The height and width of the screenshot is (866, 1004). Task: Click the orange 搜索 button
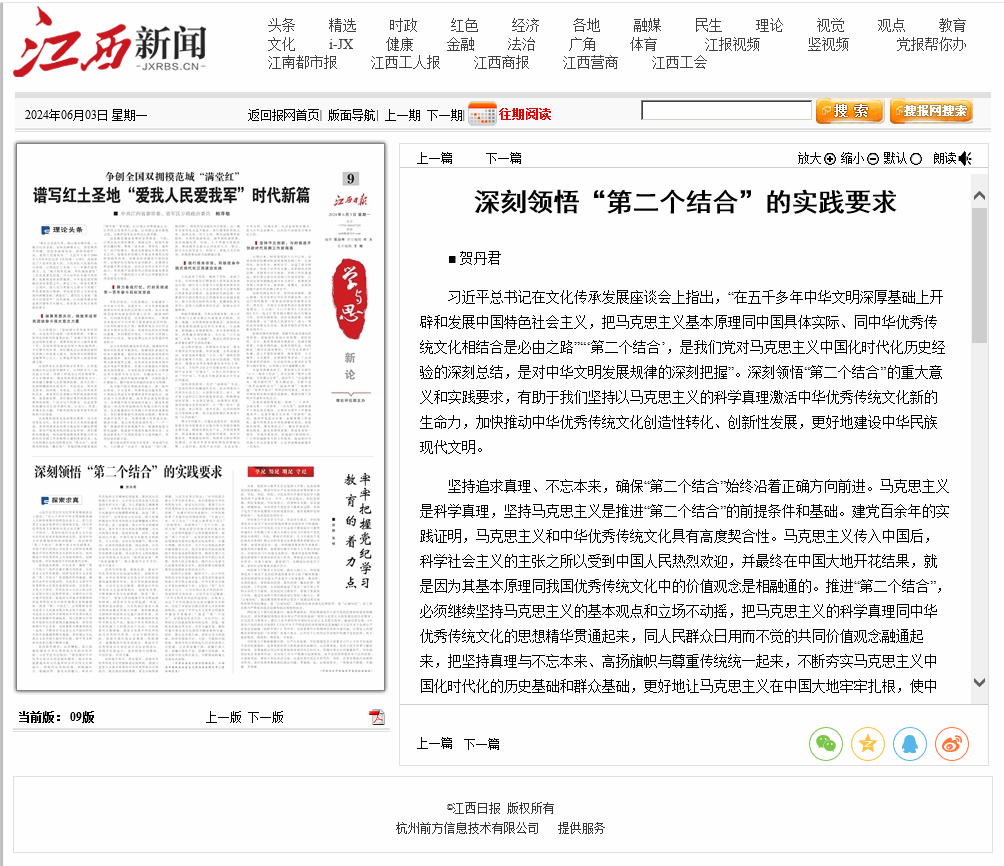pyautogui.click(x=849, y=111)
